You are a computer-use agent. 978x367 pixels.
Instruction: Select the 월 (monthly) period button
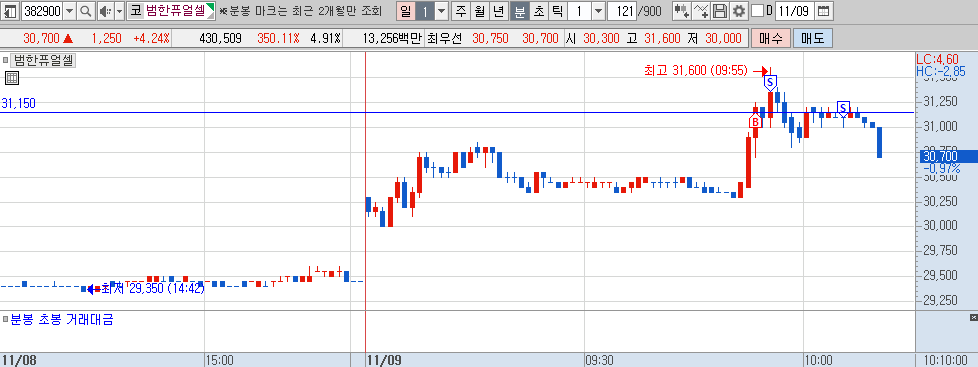pos(480,11)
